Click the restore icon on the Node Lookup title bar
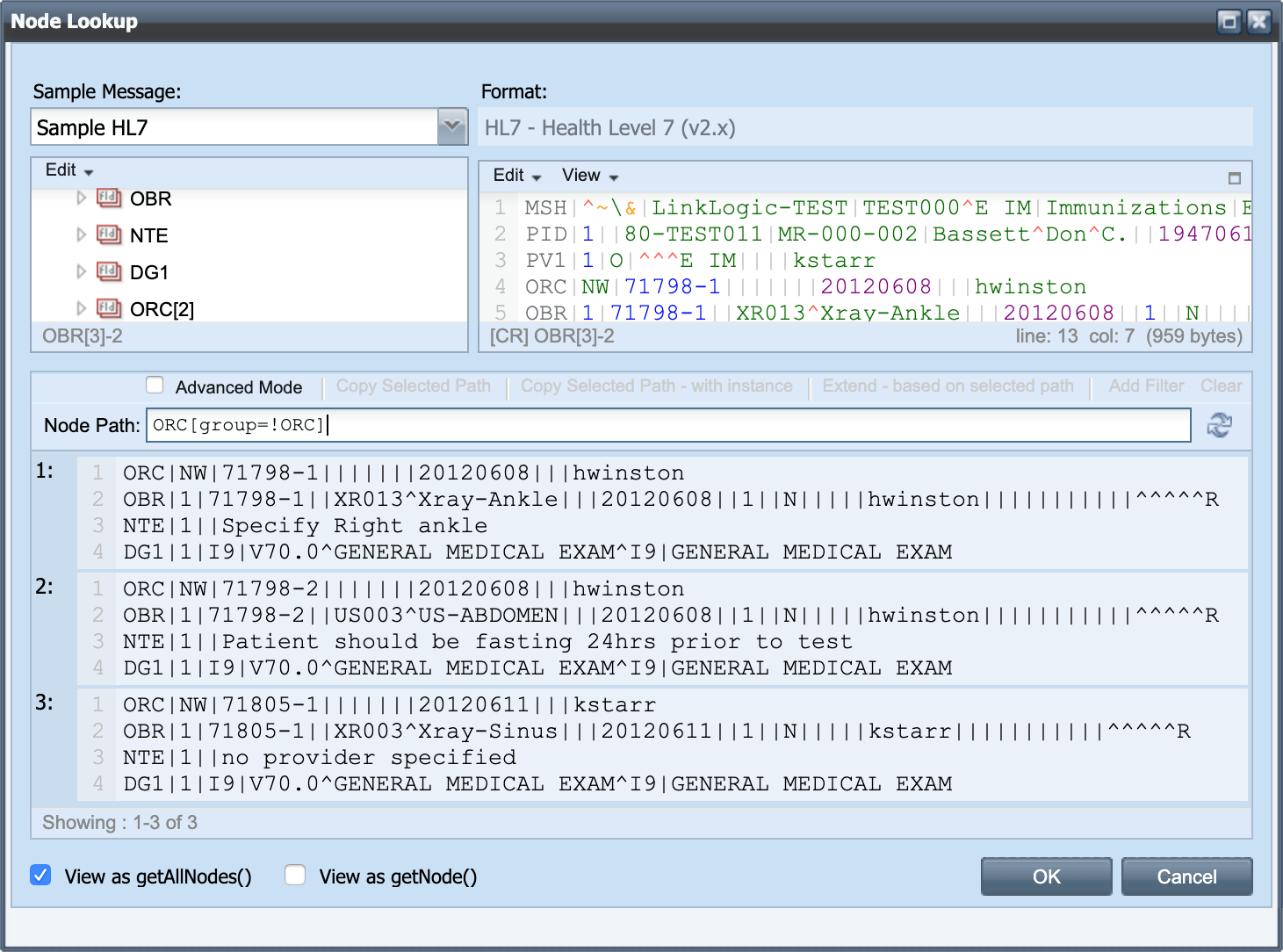Viewport: 1283px width, 952px height. click(1229, 21)
